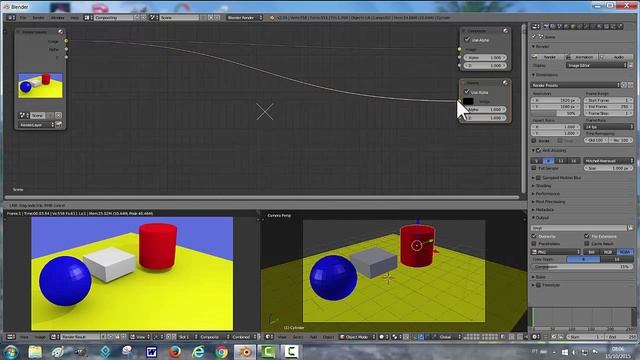
Task: Open image editor type icon in bottom-left header
Action: 11,337
